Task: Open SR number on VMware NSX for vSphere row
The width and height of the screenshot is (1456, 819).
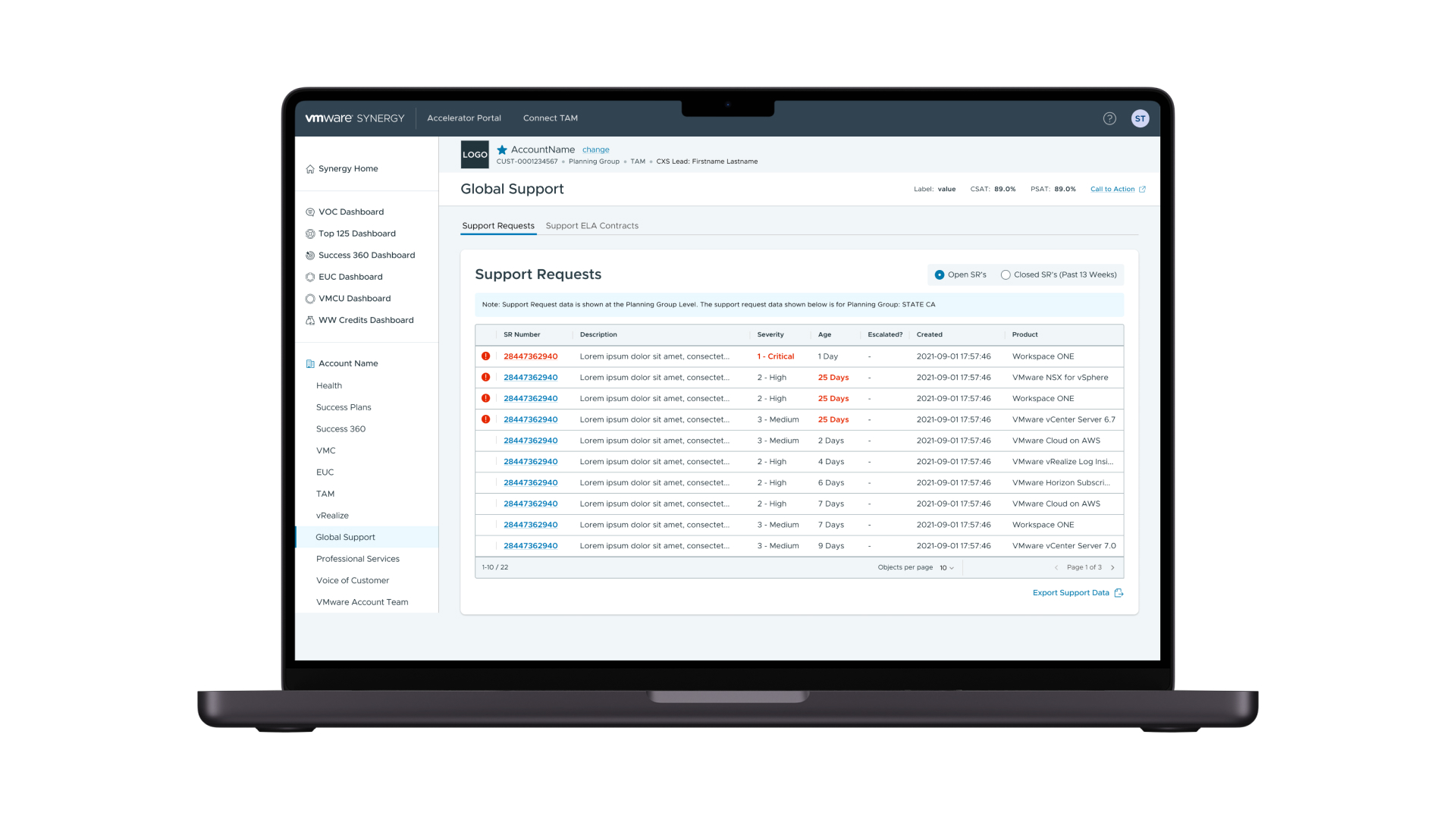Action: coord(531,378)
